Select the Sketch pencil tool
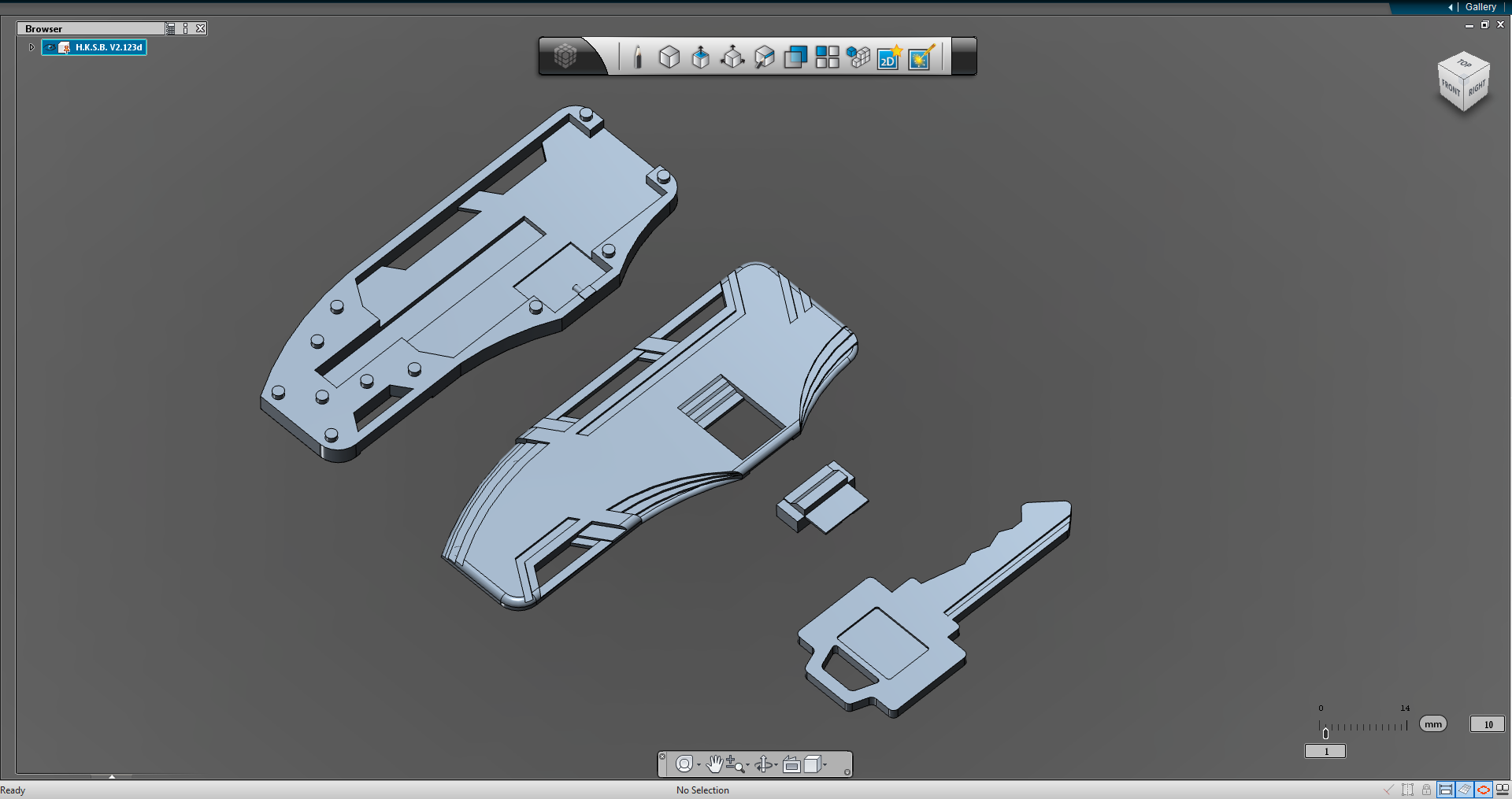 (638, 57)
